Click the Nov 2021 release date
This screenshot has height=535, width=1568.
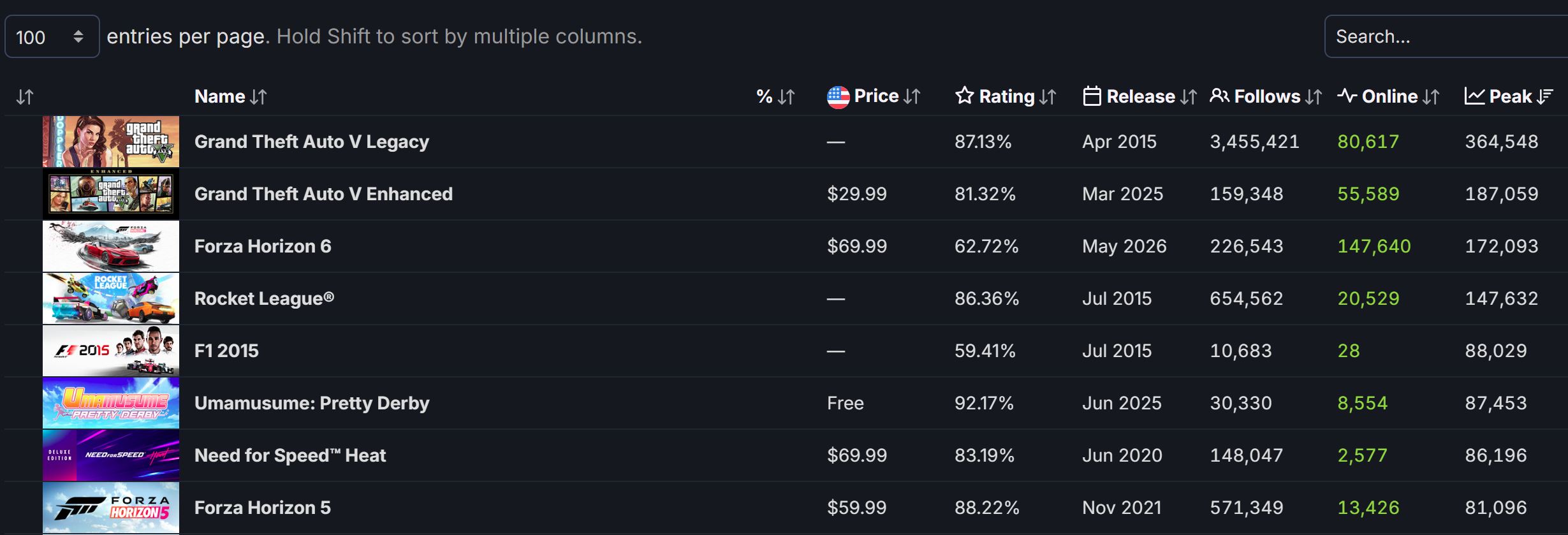point(1122,508)
